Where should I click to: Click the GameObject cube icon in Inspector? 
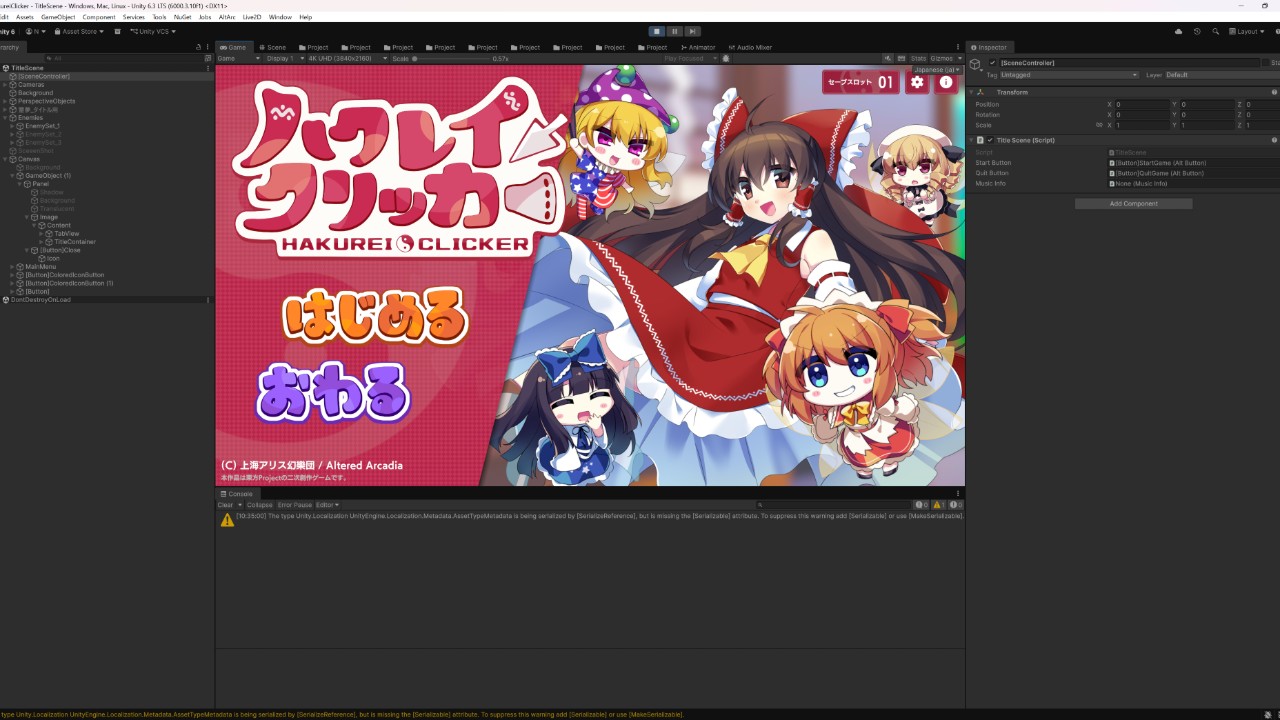pyautogui.click(x=975, y=65)
